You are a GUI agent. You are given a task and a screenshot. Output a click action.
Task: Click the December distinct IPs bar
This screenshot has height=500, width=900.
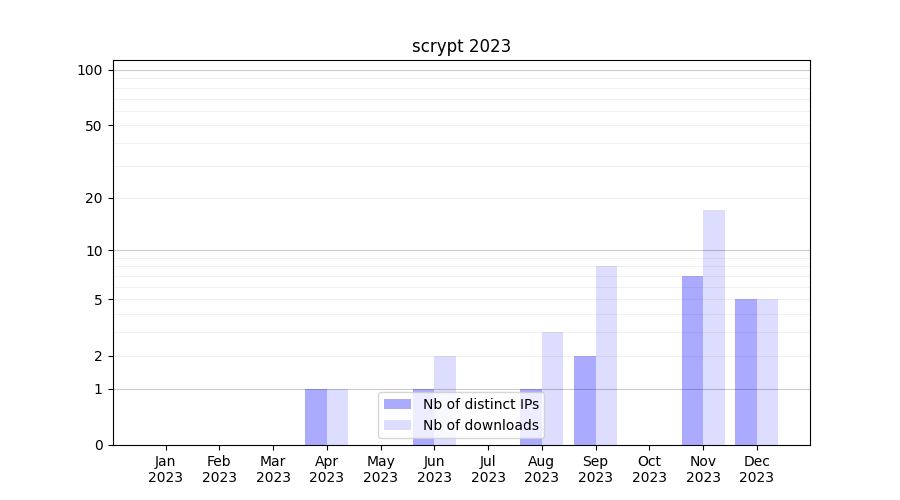pos(746,371)
